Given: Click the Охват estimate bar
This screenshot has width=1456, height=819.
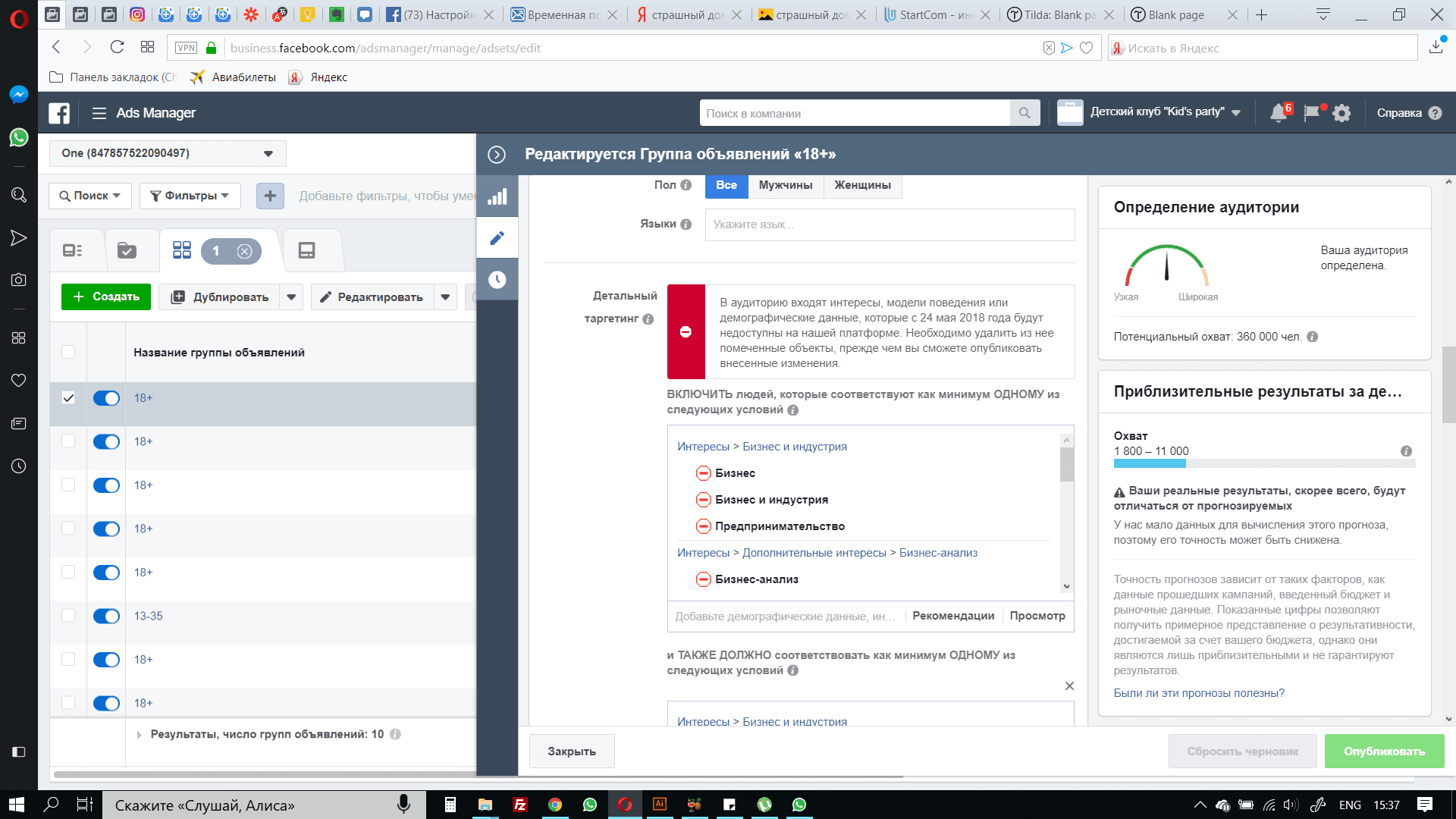Looking at the screenshot, I should pos(1264,463).
